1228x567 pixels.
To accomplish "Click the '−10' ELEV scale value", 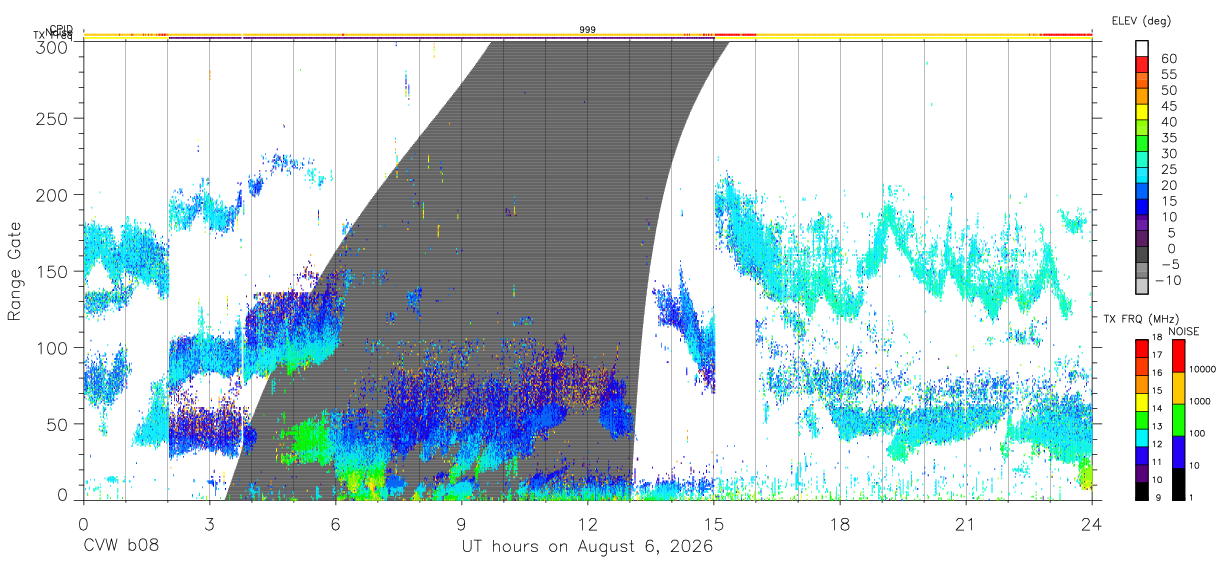I will coord(1167,280).
